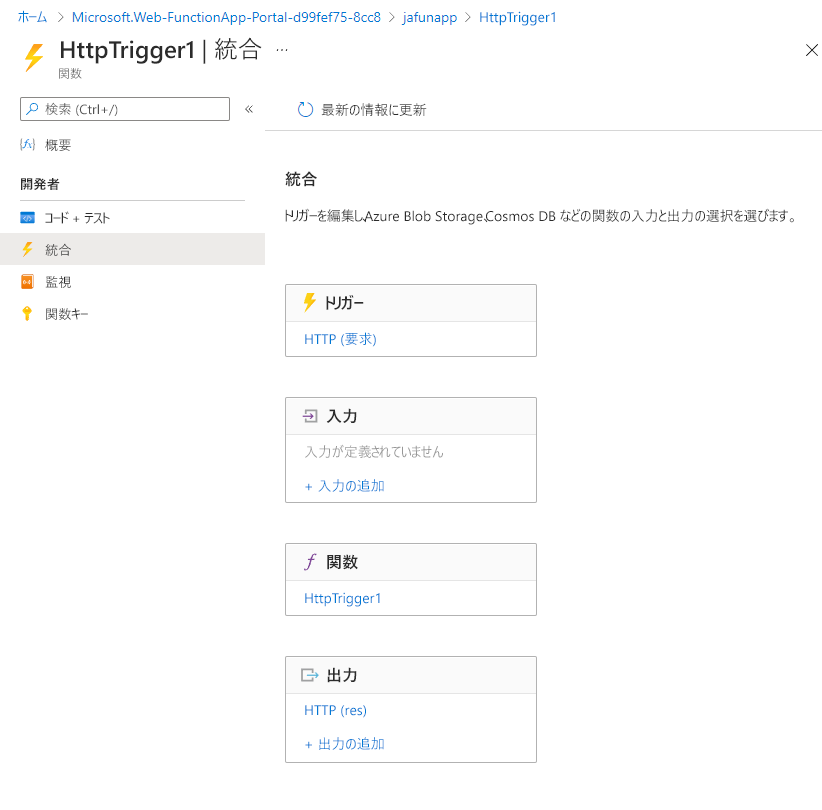
Task: Click the orange monitor icon beside 監視
Action: (x=27, y=282)
